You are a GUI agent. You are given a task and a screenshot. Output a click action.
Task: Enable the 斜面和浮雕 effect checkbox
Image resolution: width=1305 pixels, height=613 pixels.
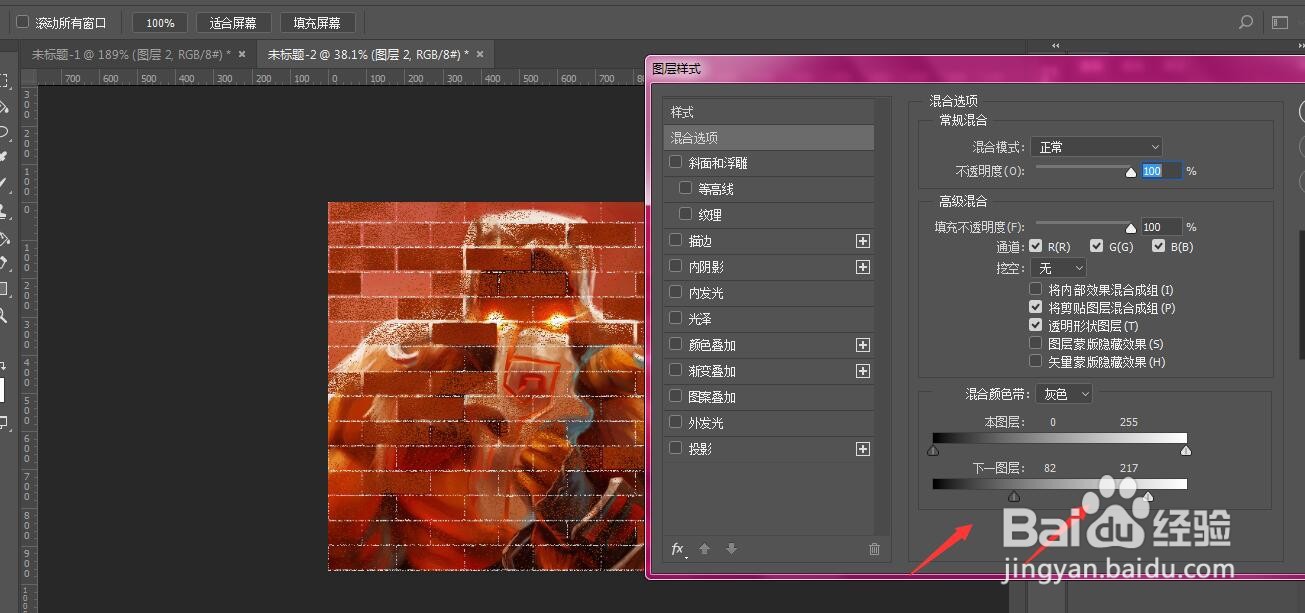[x=676, y=162]
